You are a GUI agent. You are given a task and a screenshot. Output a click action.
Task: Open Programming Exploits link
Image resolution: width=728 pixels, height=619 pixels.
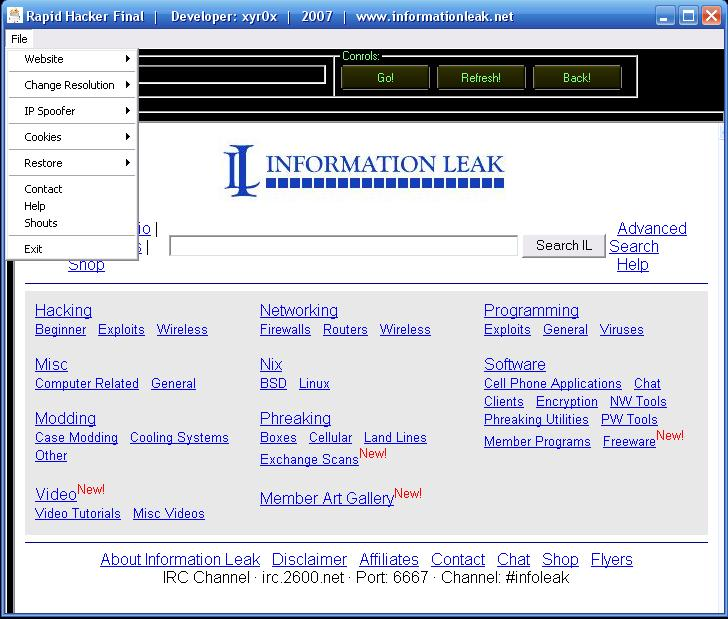(507, 330)
